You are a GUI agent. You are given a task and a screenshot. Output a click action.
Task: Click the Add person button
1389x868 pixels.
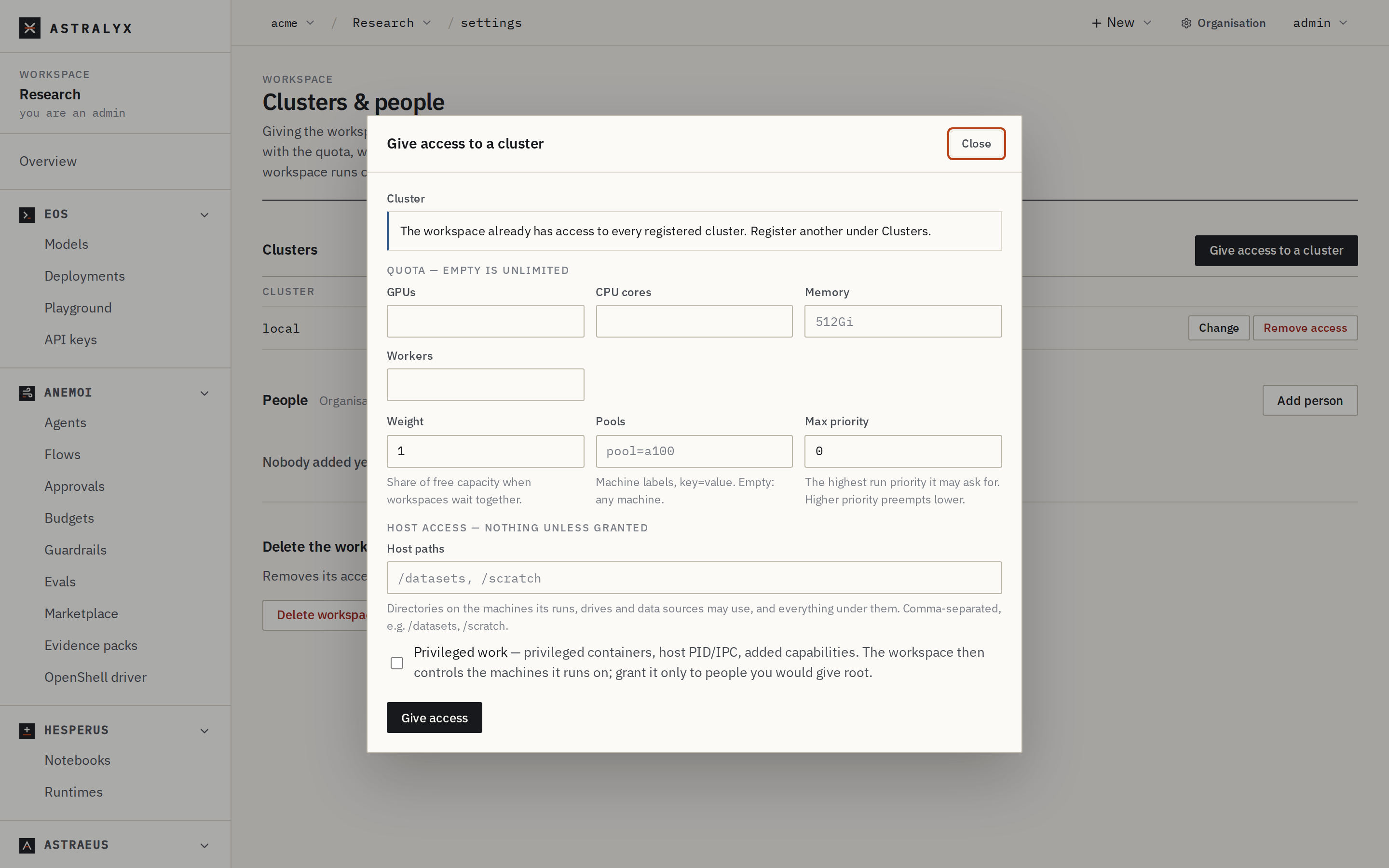[x=1310, y=401]
